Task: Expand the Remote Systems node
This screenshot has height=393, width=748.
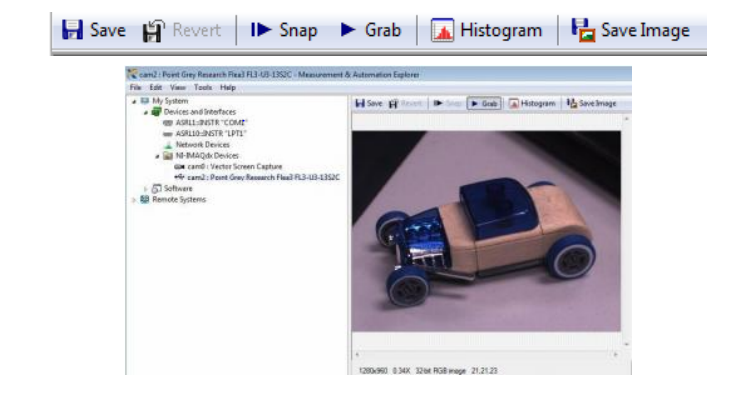Action: pyautogui.click(x=134, y=200)
